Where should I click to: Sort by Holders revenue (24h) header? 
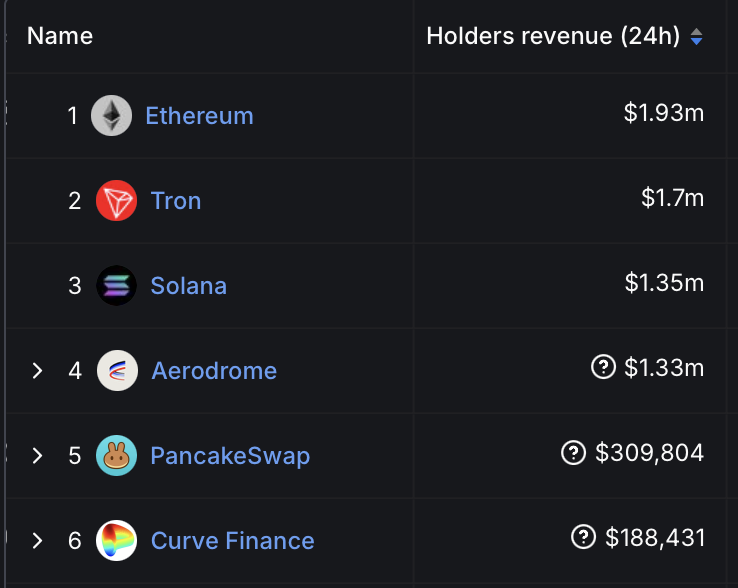click(x=553, y=36)
